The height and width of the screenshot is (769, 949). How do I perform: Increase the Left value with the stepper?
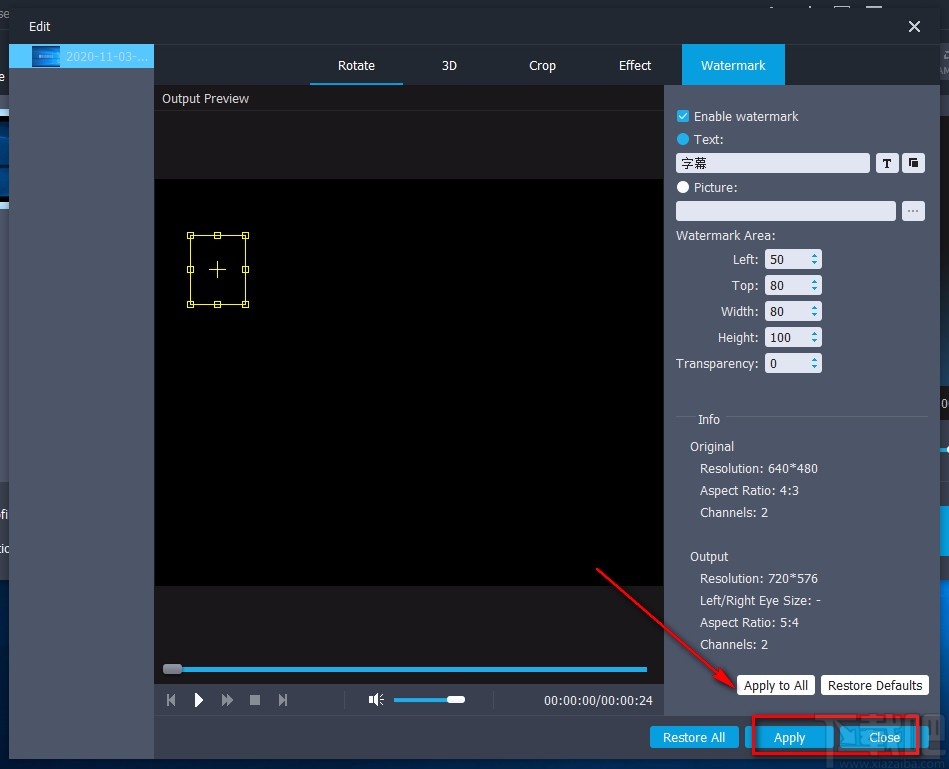click(814, 255)
